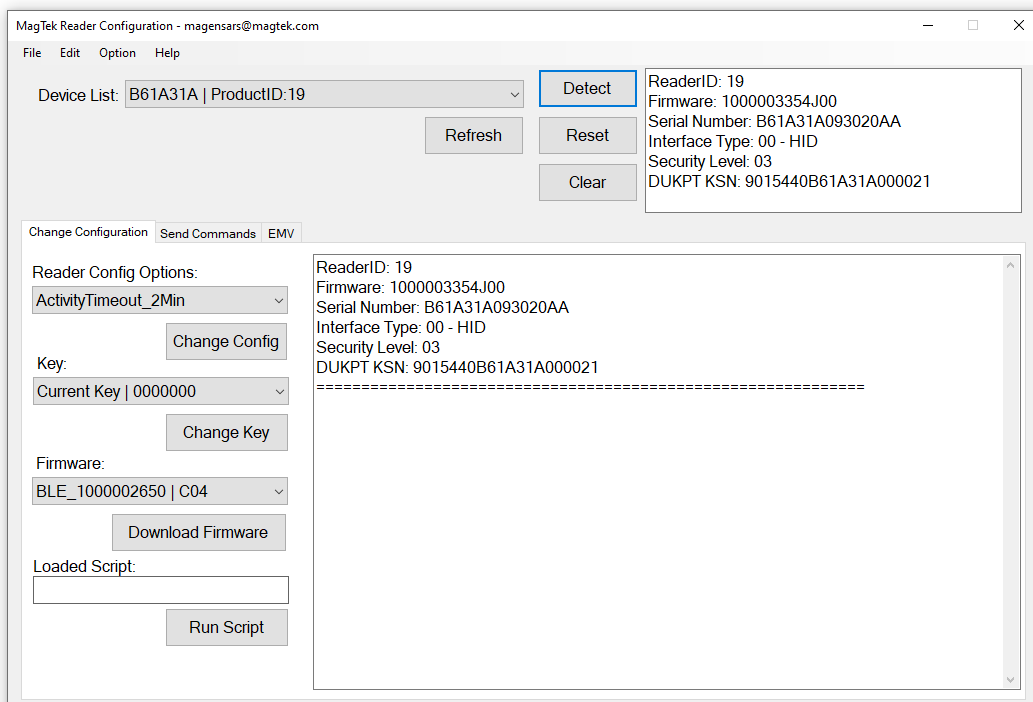Click inside the Loaded Script field

click(x=160, y=590)
